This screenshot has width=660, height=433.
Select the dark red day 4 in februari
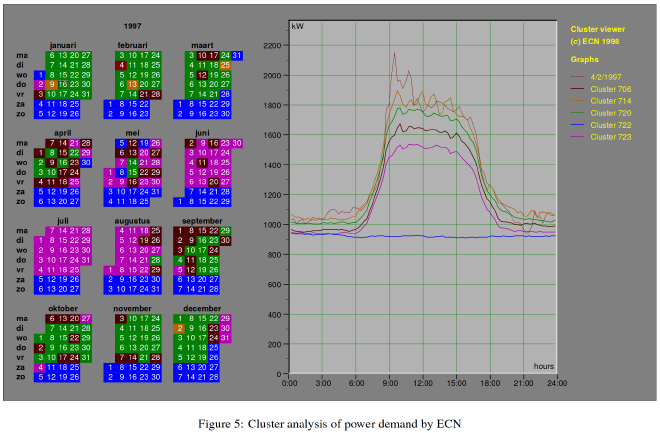pyautogui.click(x=121, y=65)
